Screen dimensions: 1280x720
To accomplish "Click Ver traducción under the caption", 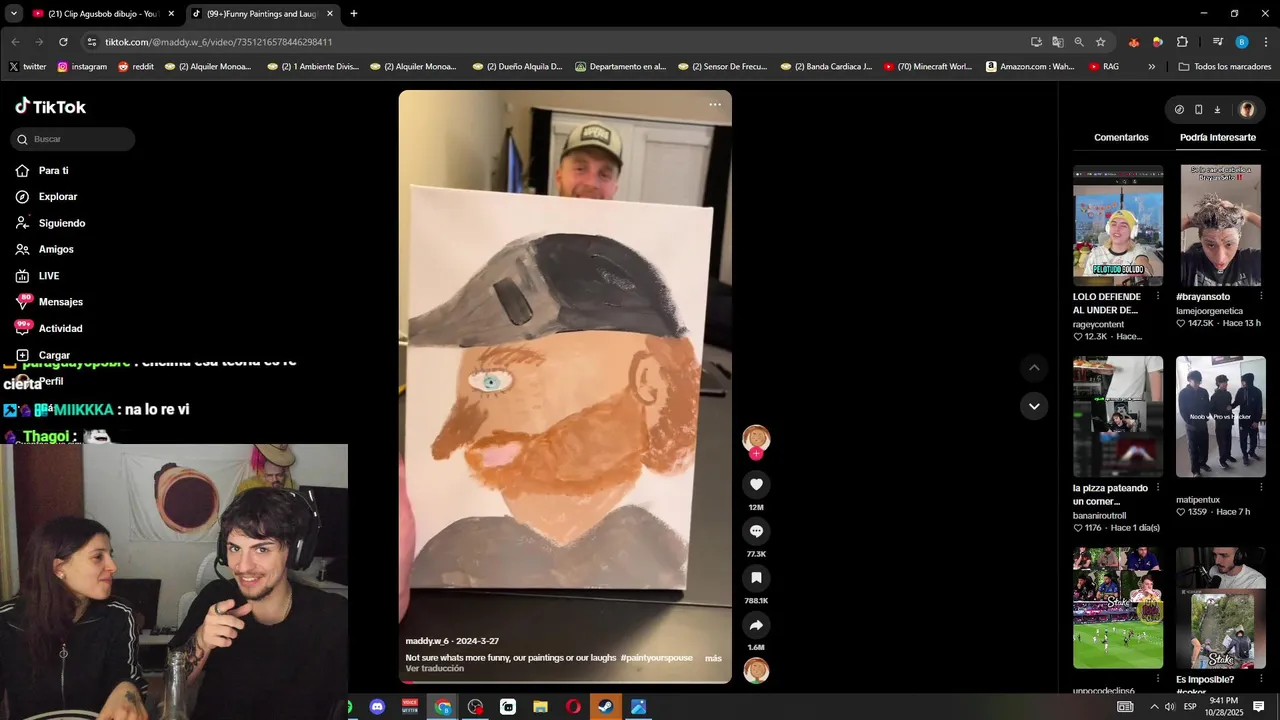I will pos(435,669).
